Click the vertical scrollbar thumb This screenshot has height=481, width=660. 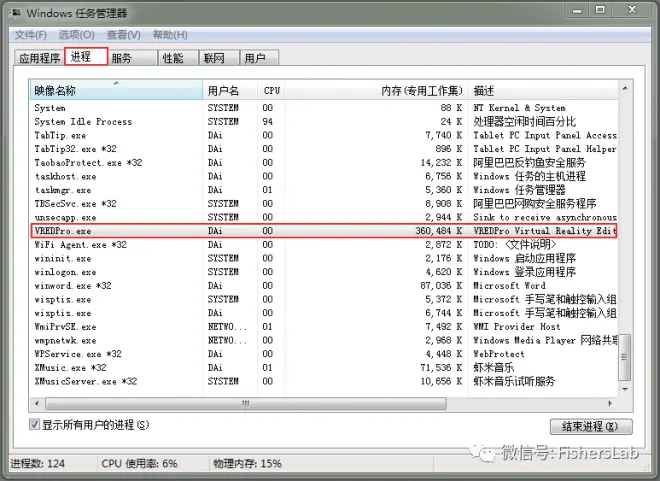click(625, 357)
